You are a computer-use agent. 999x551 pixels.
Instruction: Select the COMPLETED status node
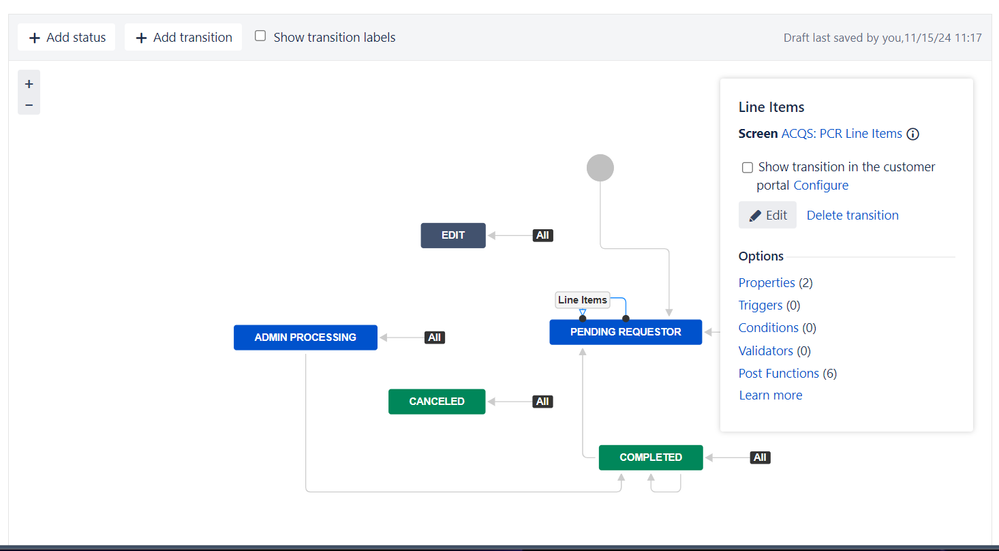click(650, 457)
